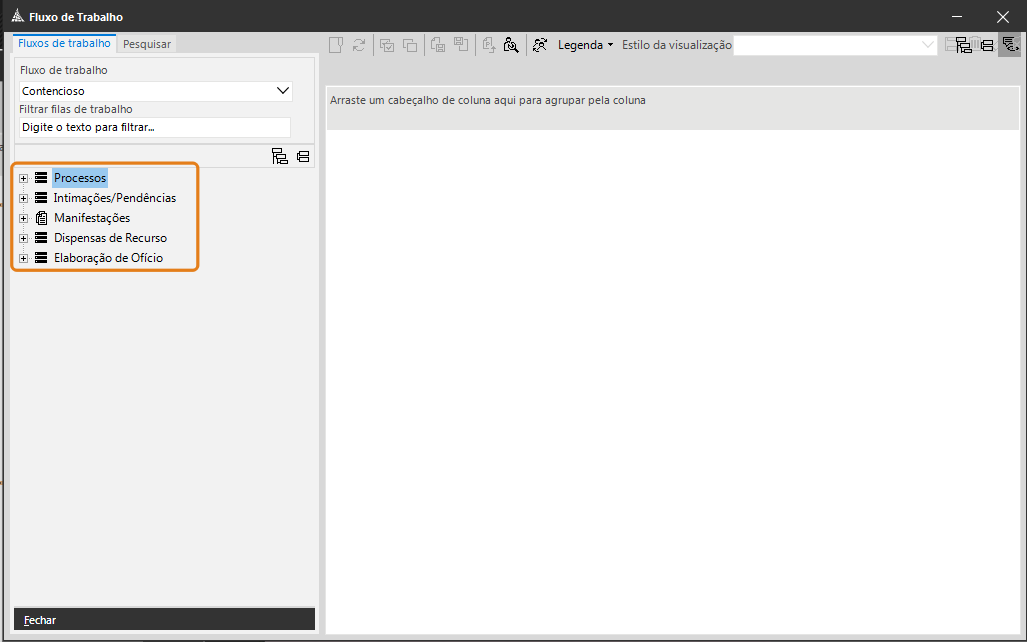The width and height of the screenshot is (1027, 642).
Task: Click the expand tree icon in left panel
Action: pos(280,156)
